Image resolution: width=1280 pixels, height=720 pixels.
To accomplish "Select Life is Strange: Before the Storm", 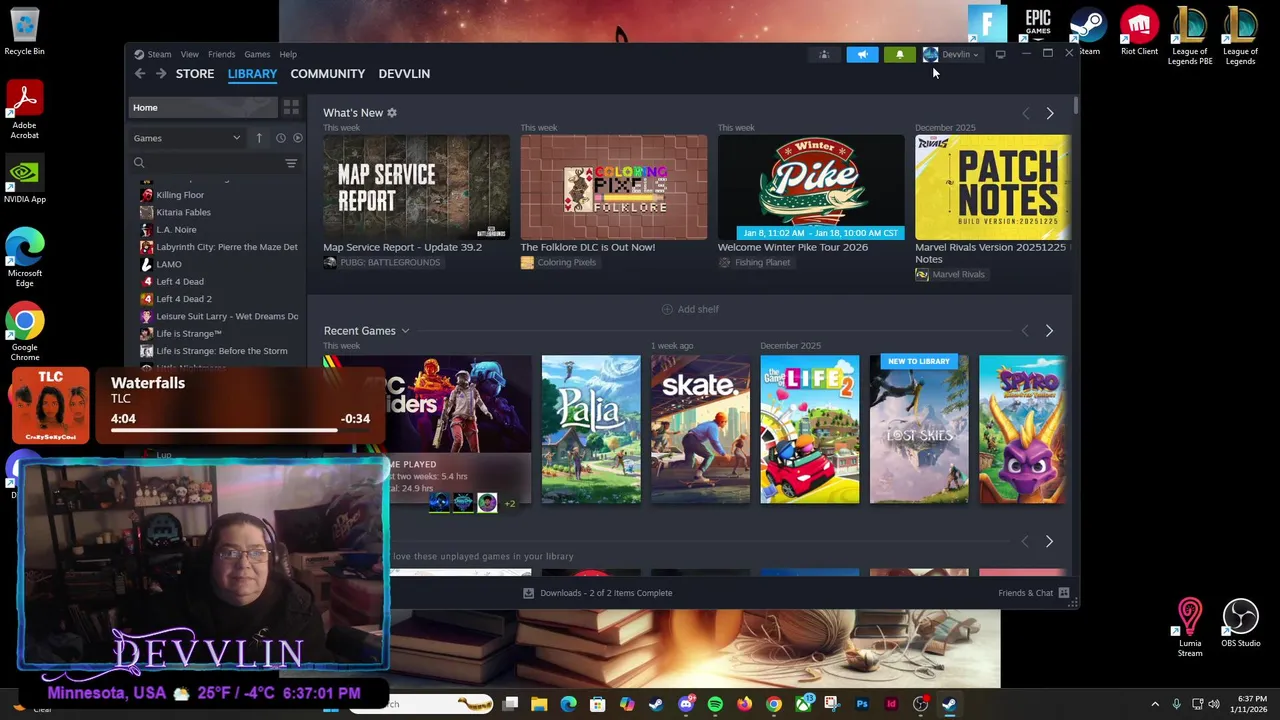I will coord(222,351).
